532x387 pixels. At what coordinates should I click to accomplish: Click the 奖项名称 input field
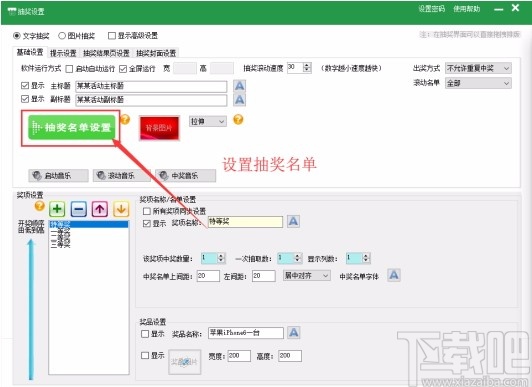coord(245,222)
